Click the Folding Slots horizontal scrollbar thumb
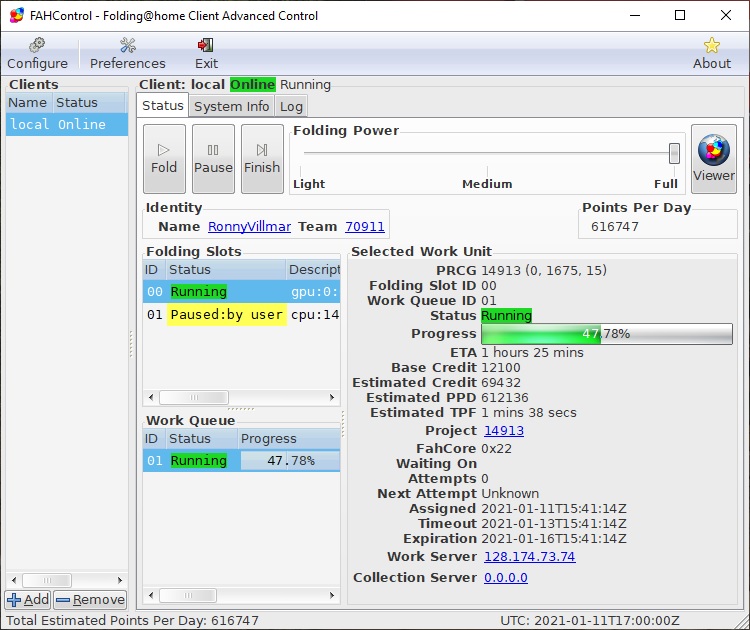This screenshot has width=750, height=630. tap(194, 397)
